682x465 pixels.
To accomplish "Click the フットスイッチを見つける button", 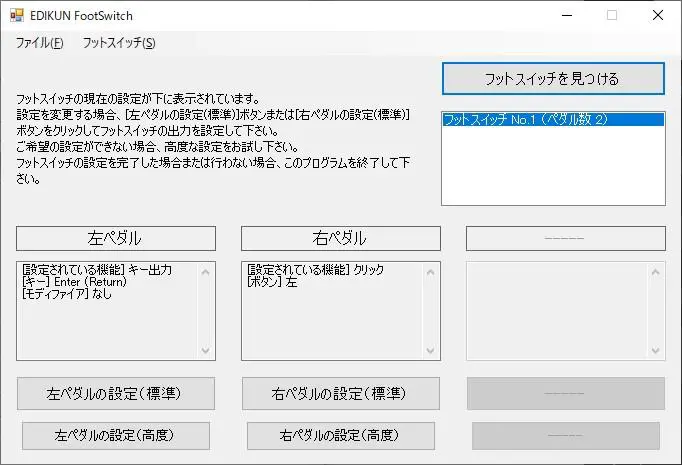I will pos(553,79).
